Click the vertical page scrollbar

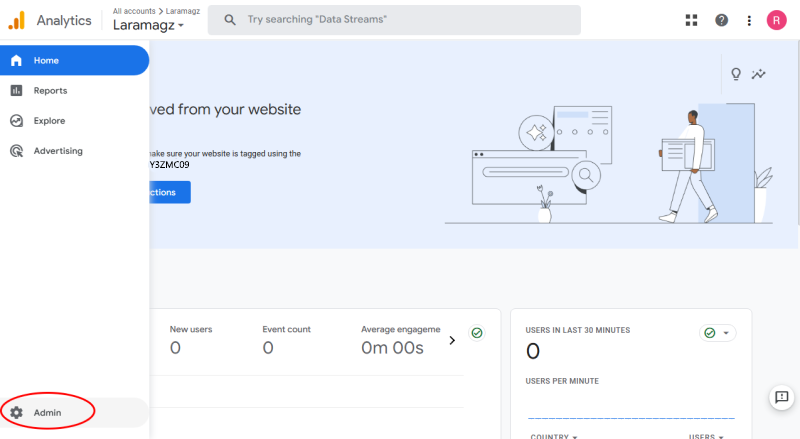click(x=797, y=133)
